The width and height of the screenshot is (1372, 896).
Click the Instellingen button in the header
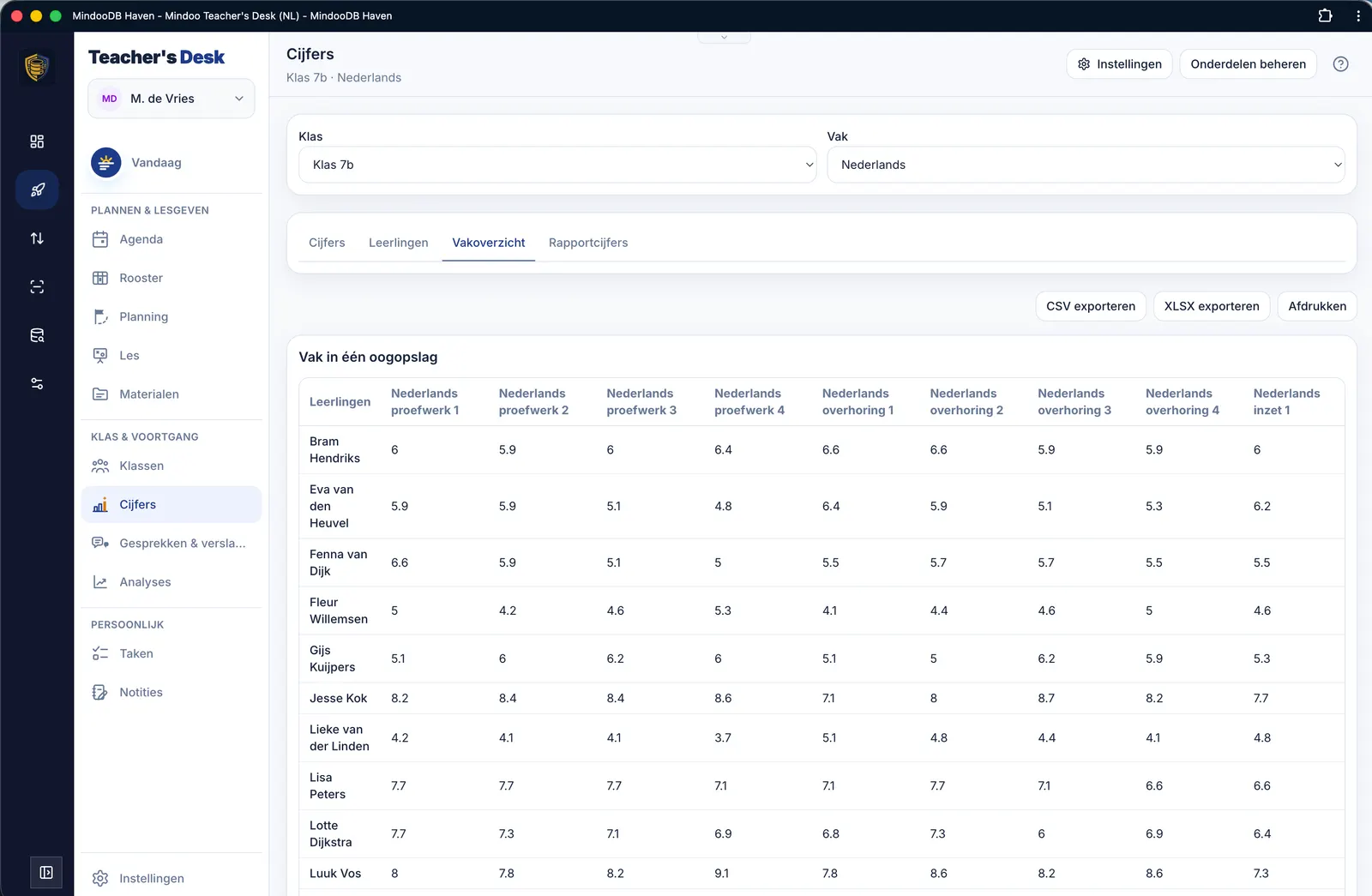[1119, 64]
